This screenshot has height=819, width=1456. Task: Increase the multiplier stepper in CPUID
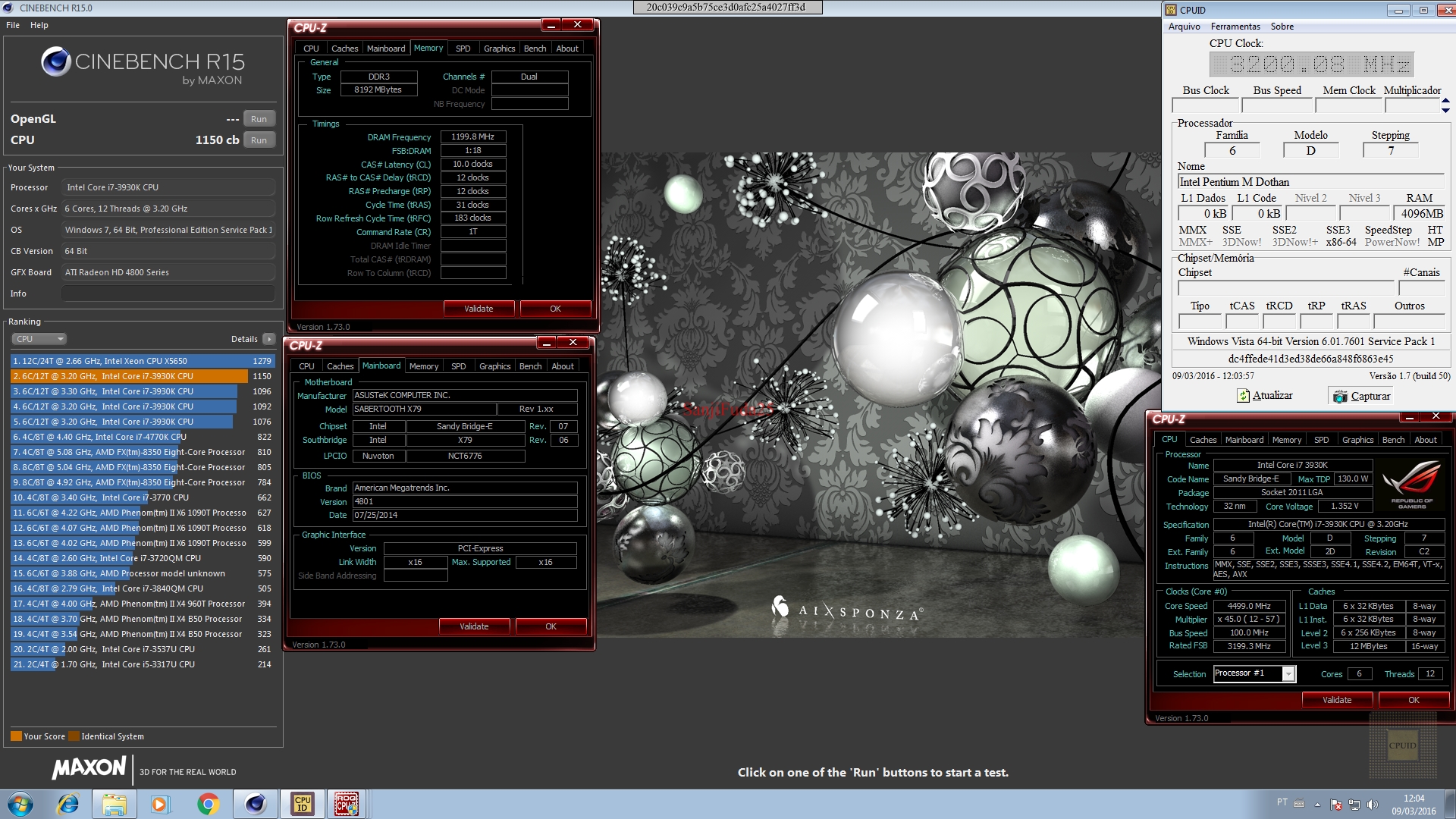(x=1445, y=101)
